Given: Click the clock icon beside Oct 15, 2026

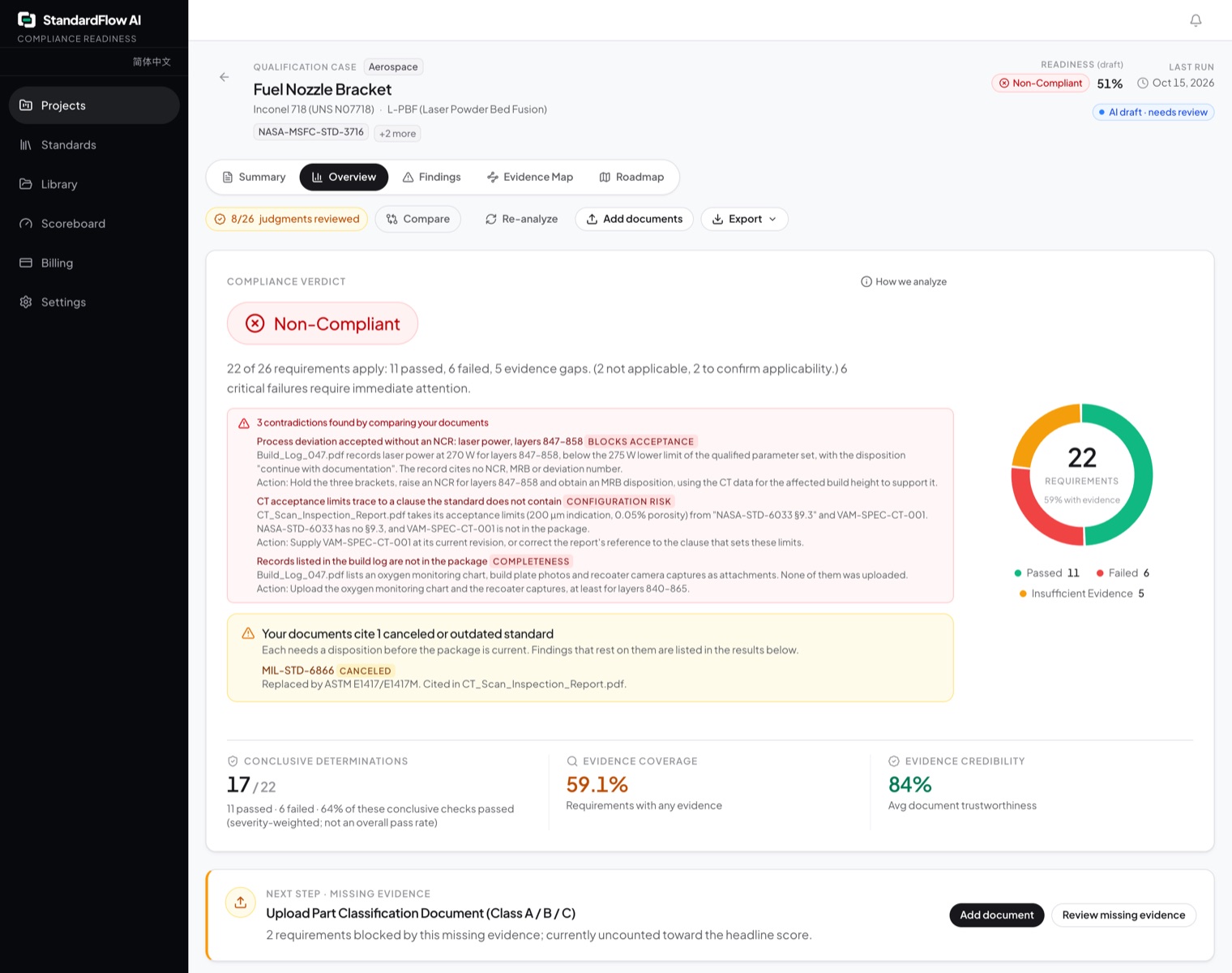Looking at the screenshot, I should (x=1143, y=83).
